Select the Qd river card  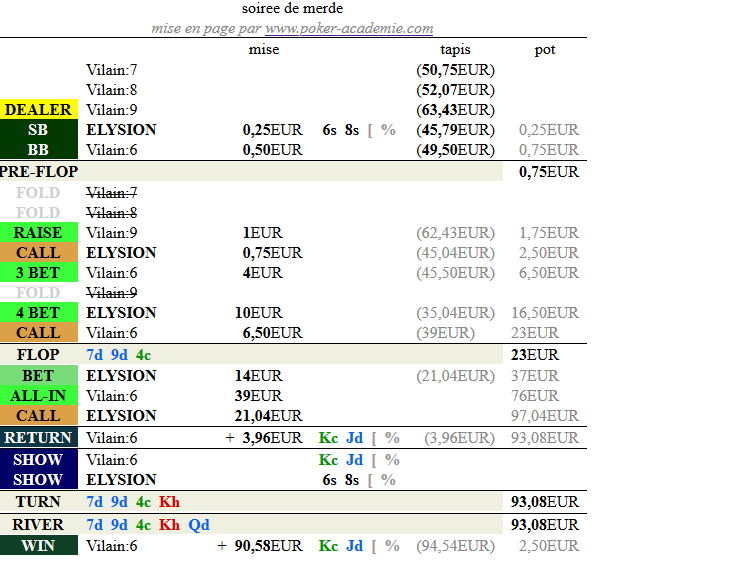pyautogui.click(x=199, y=524)
